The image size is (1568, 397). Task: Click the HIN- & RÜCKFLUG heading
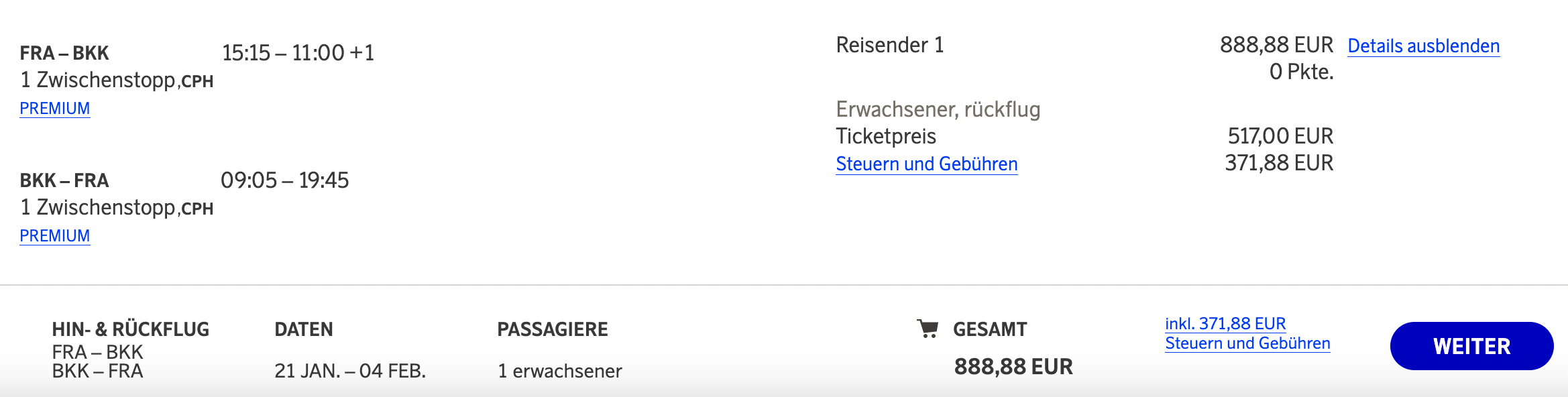click(x=131, y=329)
